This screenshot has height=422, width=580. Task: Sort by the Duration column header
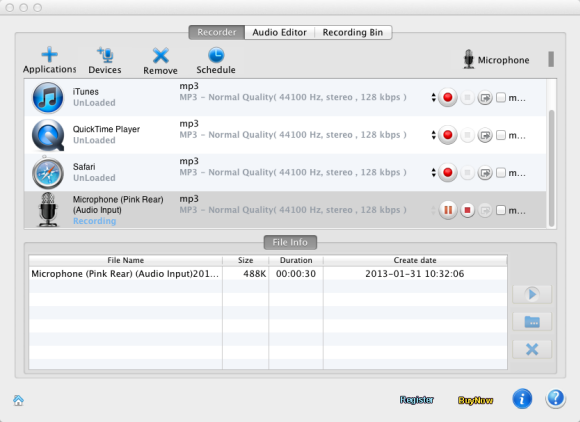[296, 260]
